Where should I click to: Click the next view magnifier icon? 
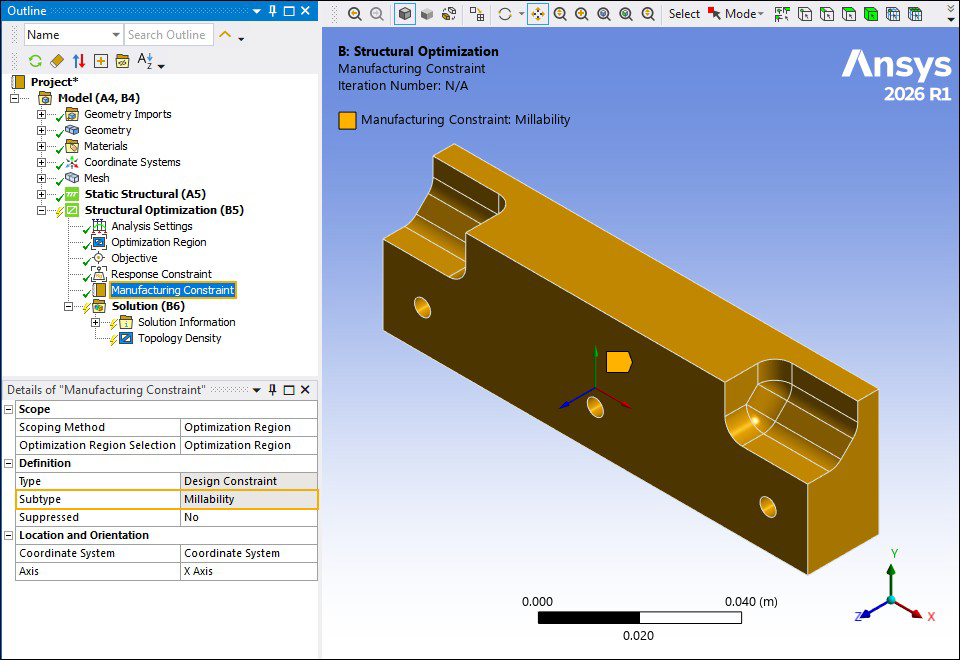(x=377, y=14)
